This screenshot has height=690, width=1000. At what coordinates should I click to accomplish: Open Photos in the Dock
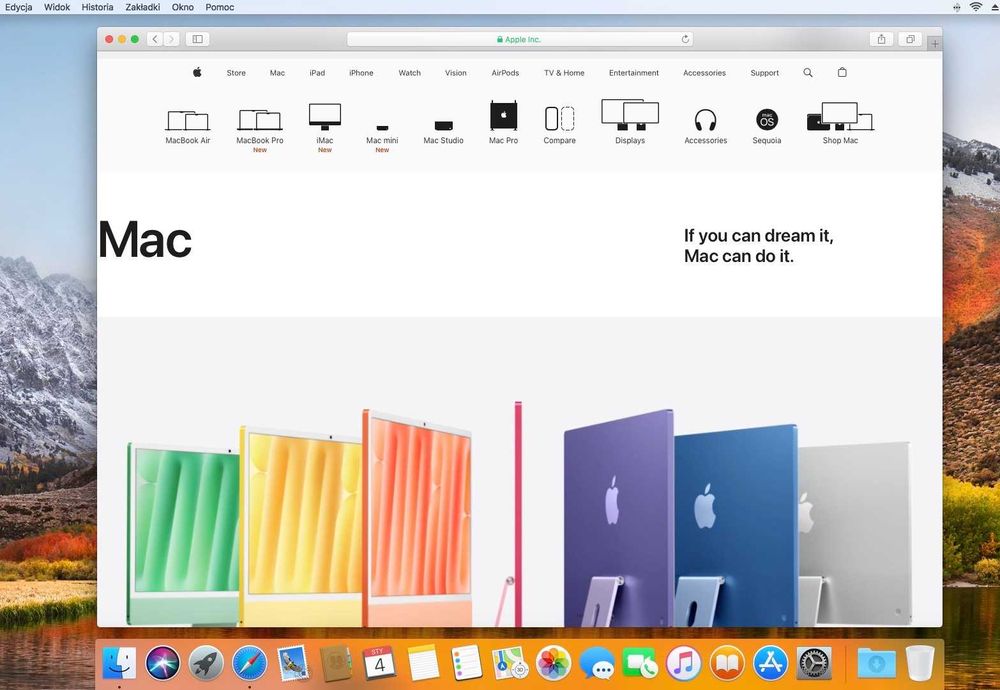point(553,663)
